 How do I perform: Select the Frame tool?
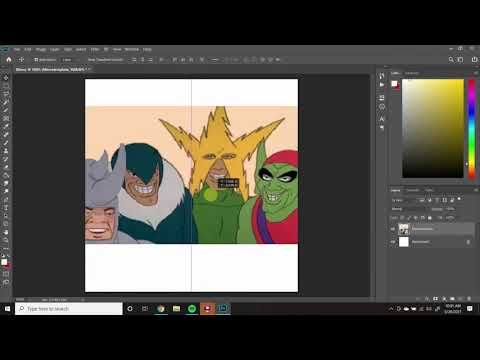[6, 118]
